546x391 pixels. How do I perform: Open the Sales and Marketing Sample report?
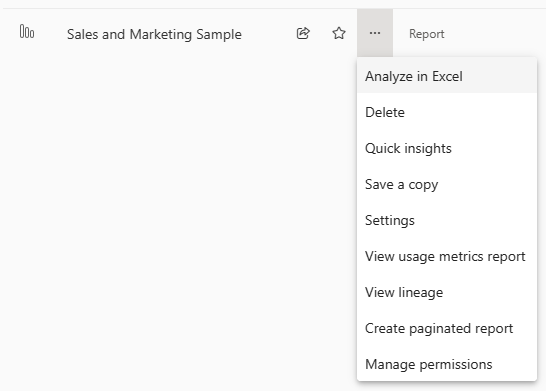(154, 34)
